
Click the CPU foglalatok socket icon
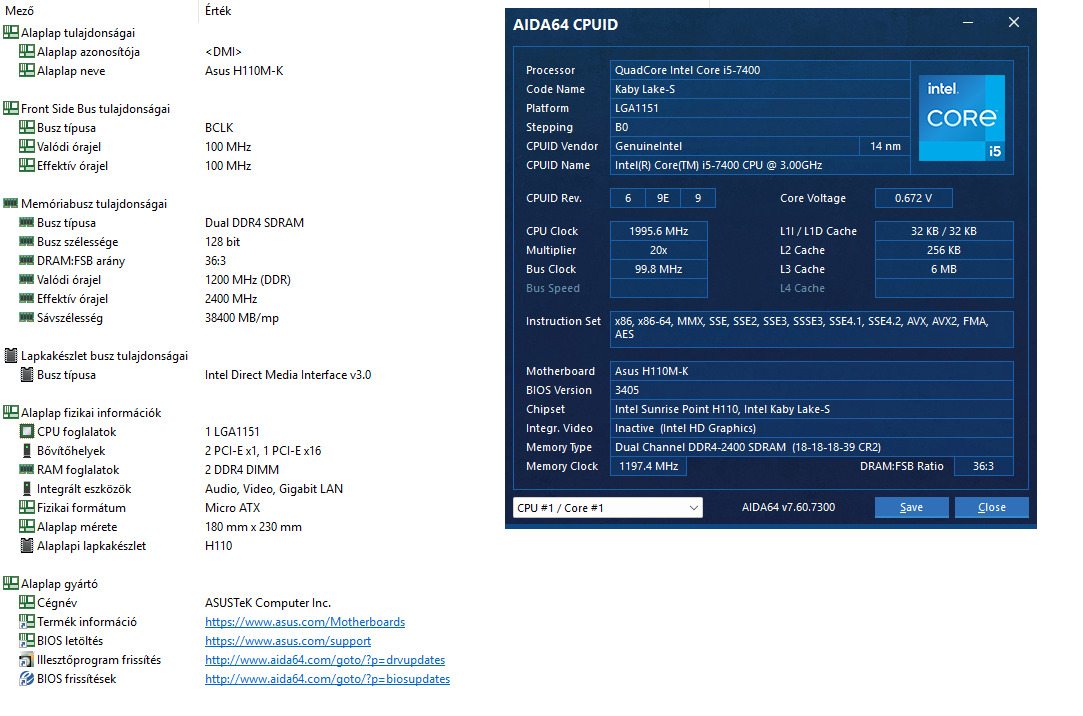click(x=27, y=432)
